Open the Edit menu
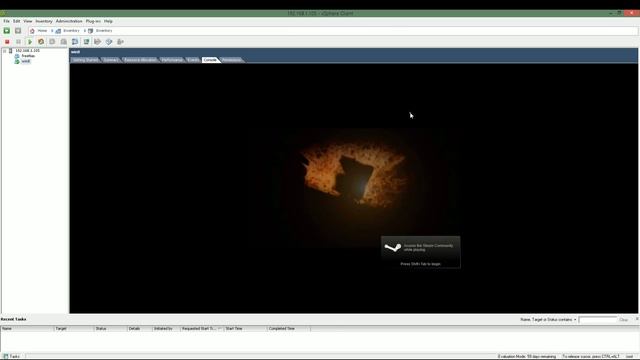This screenshot has width=640, height=360. [16, 21]
